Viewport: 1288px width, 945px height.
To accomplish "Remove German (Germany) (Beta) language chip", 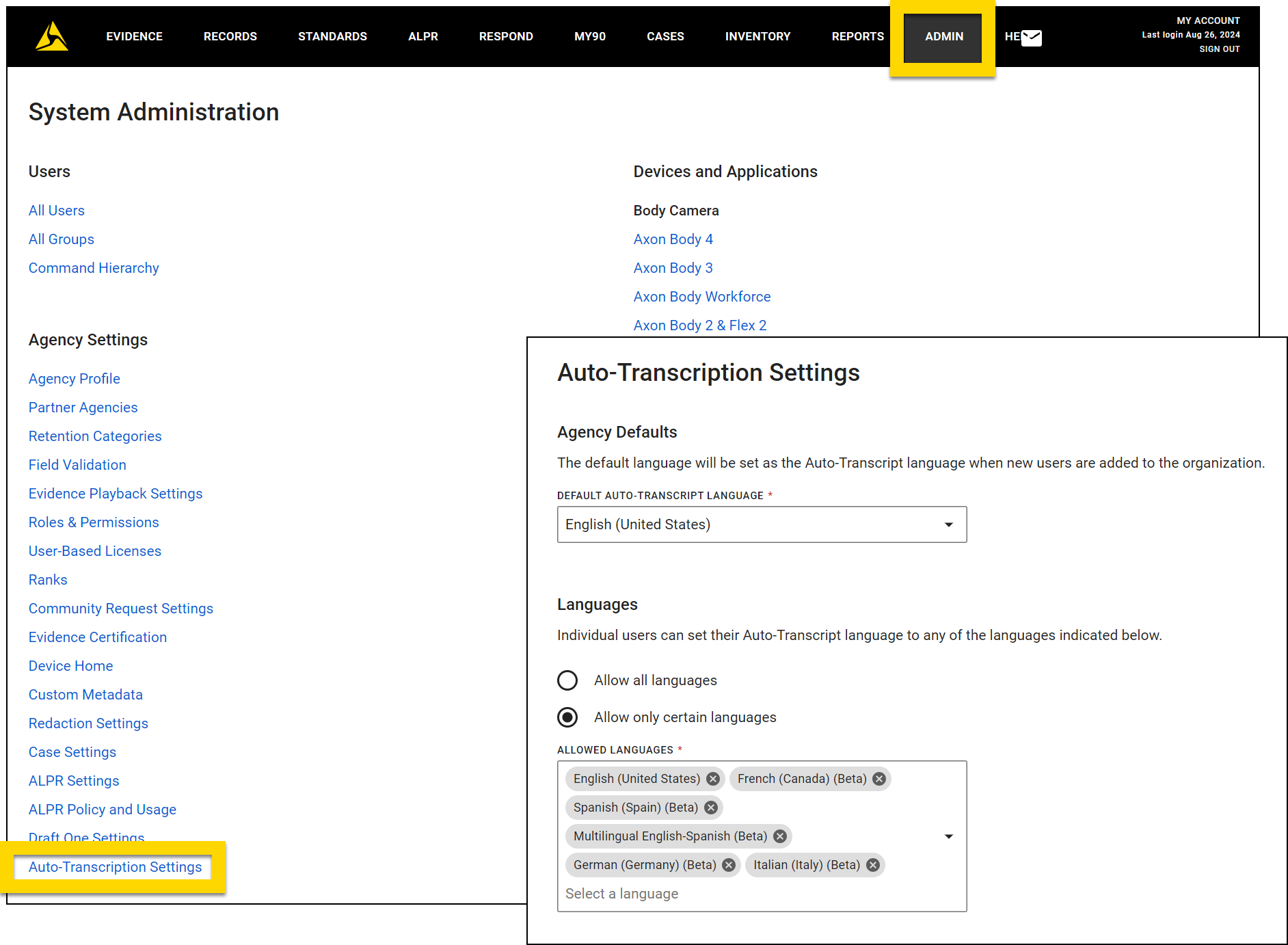I will point(728,864).
